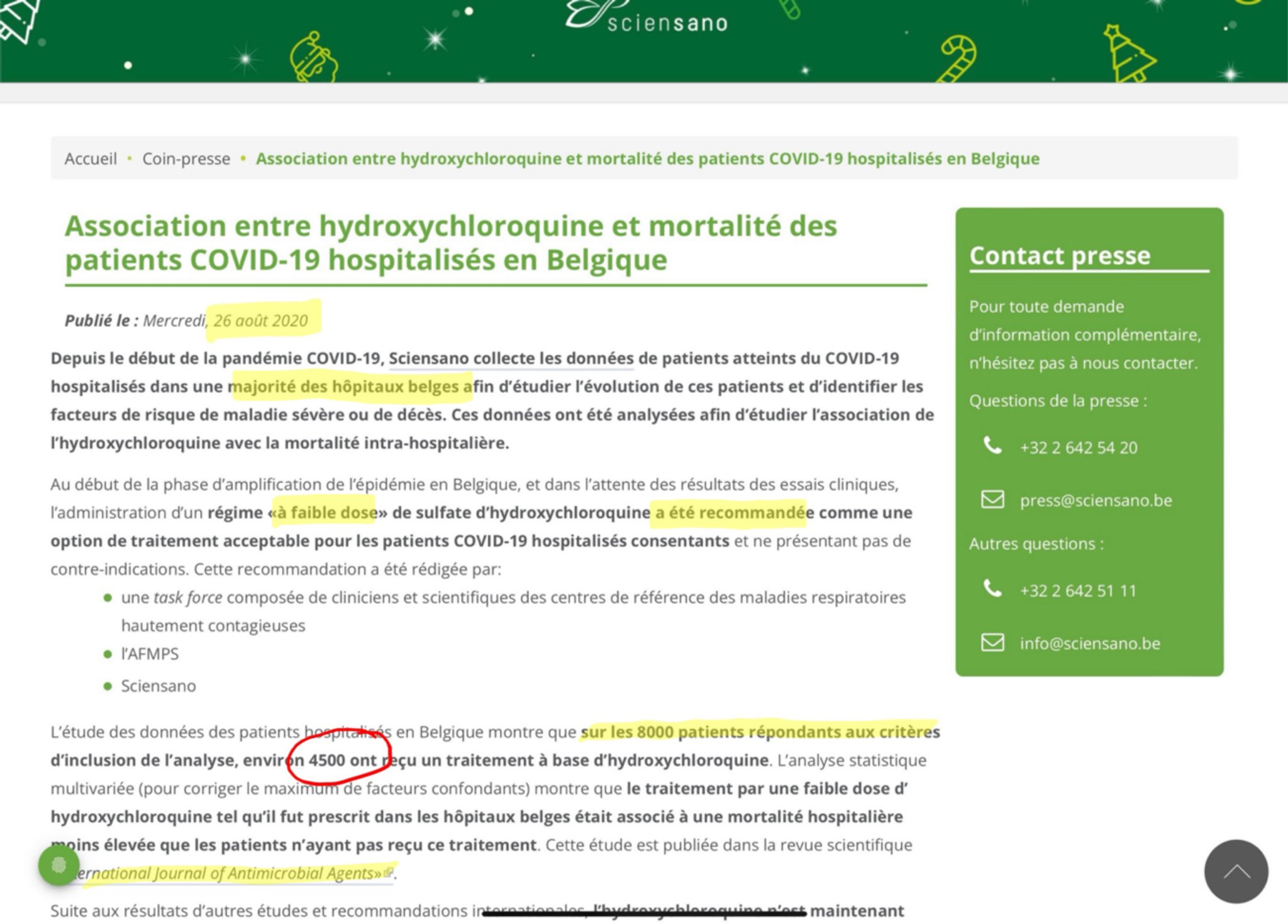
Task: Click the highlighted 'à faible dose' text
Action: click(326, 513)
